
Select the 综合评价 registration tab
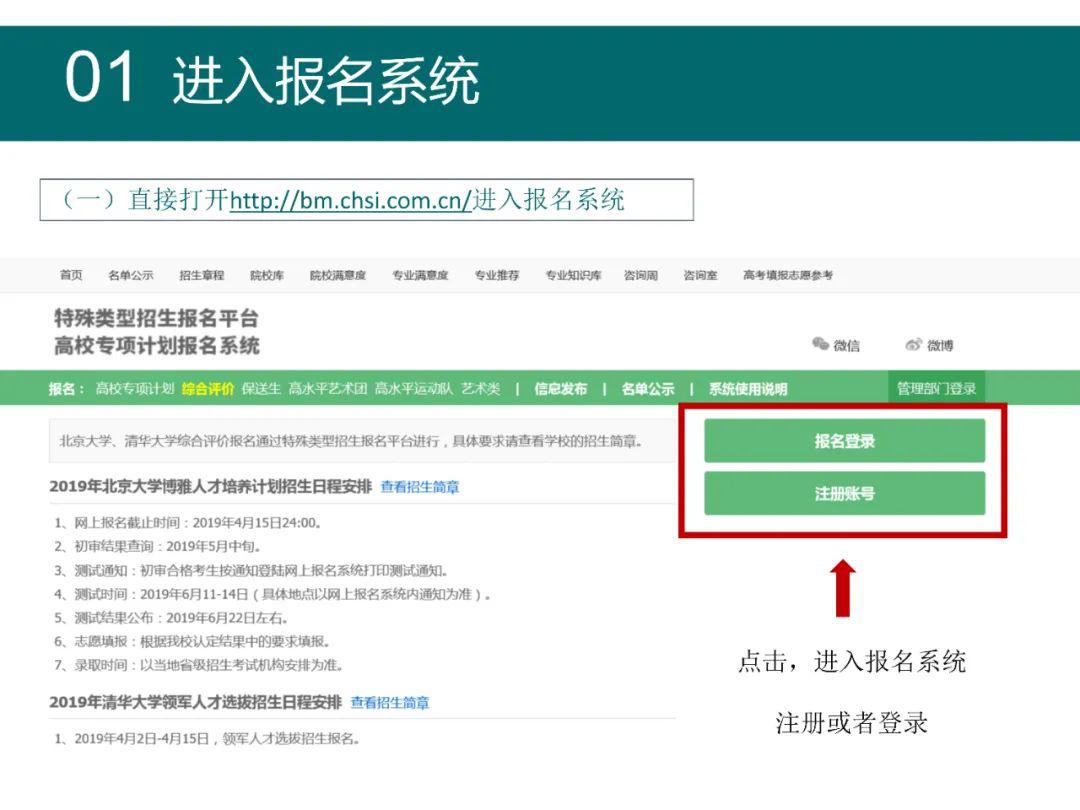[x=208, y=389]
